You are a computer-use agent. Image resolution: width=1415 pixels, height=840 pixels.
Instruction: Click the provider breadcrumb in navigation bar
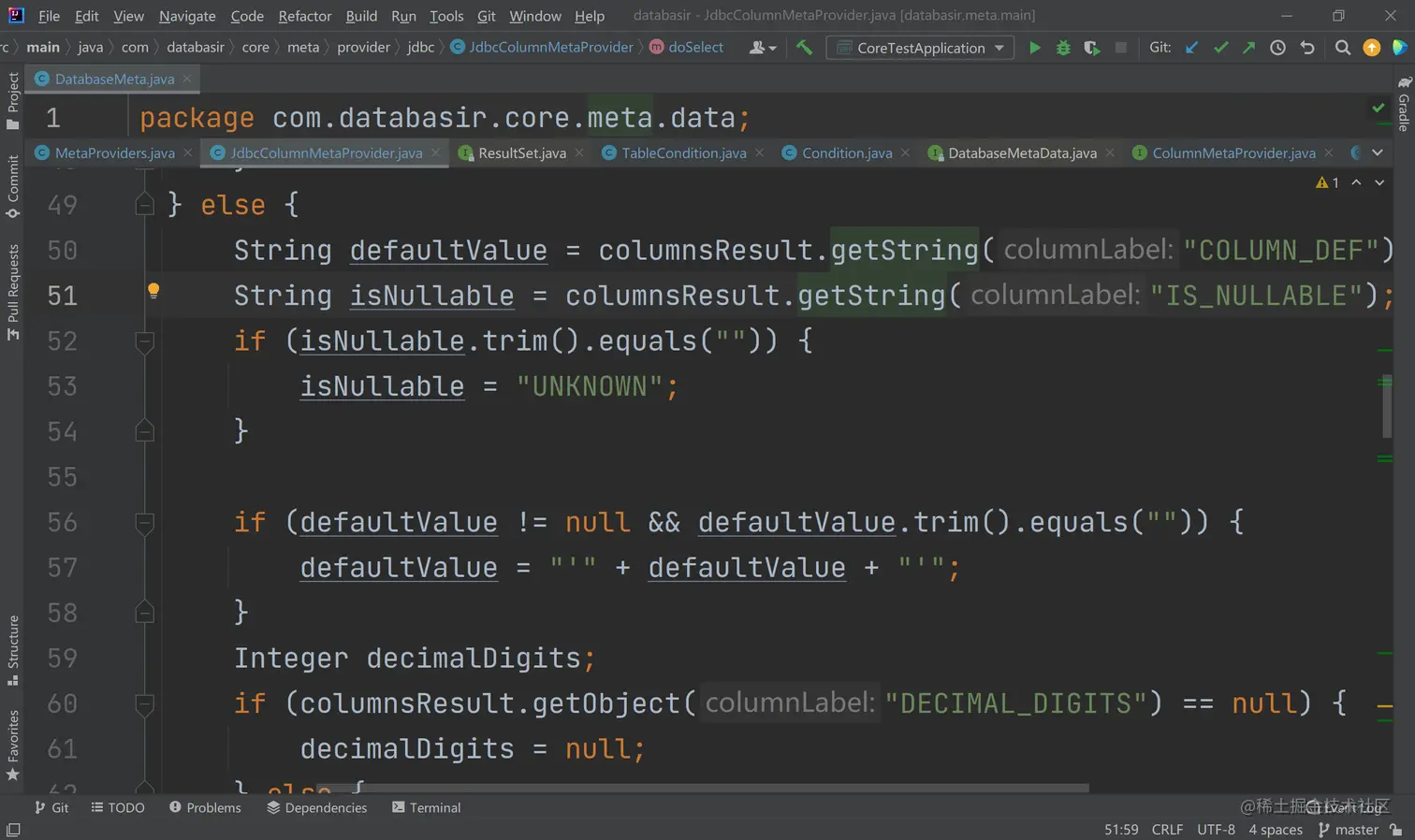pyautogui.click(x=363, y=48)
